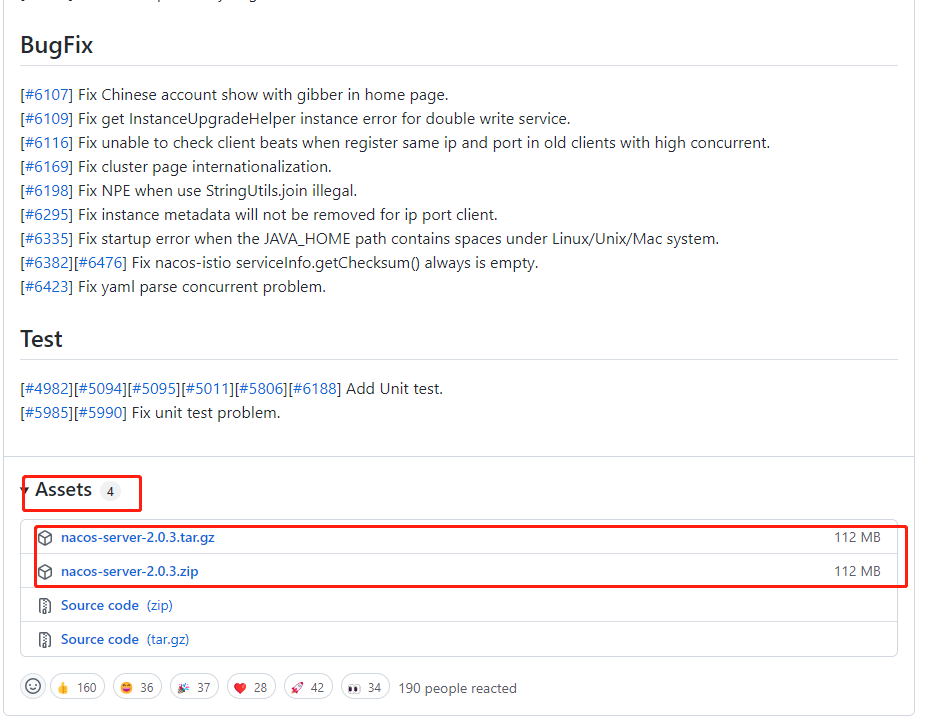Toggle rocket reaction with 42
This screenshot has height=724, width=937.
pos(308,688)
